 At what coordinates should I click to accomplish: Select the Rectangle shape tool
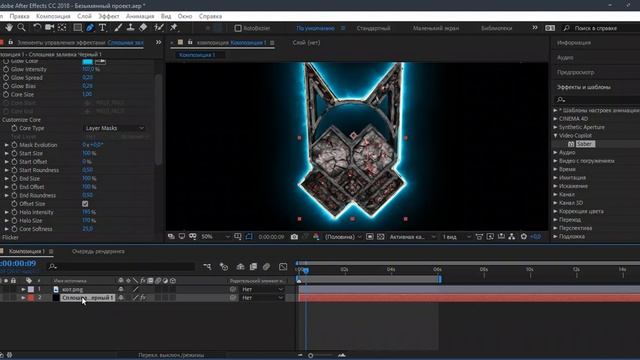78,27
